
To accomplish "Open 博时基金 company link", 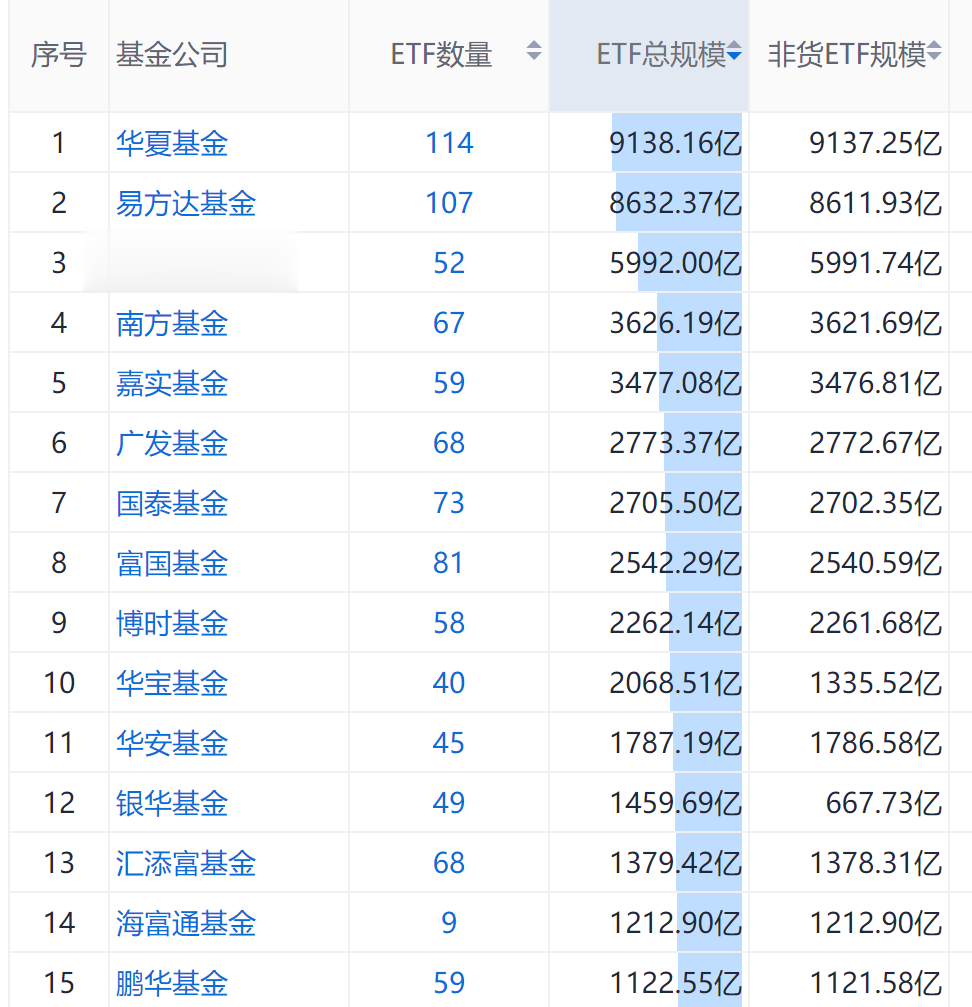I will [x=171, y=624].
